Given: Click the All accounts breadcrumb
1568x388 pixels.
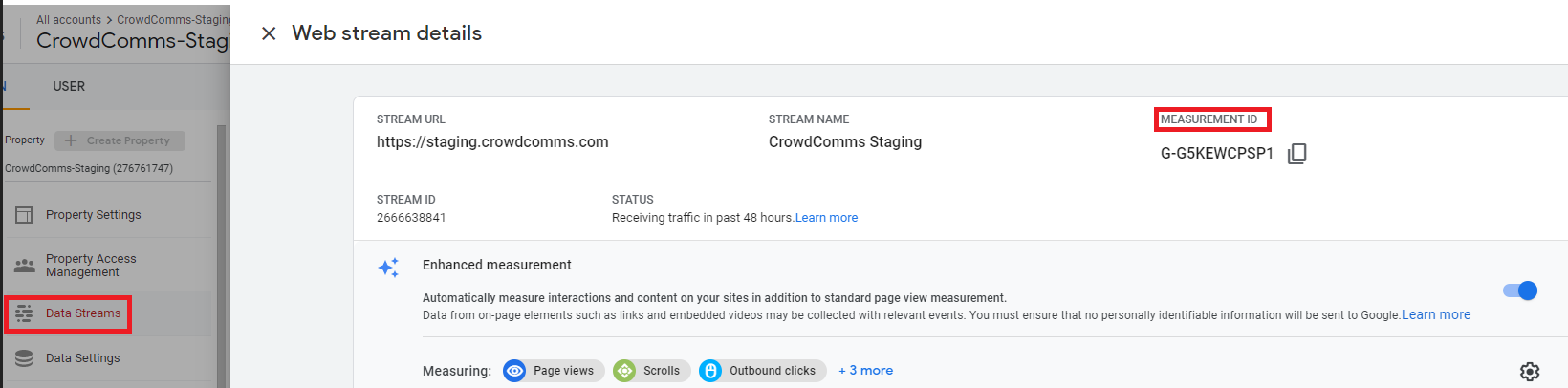Looking at the screenshot, I should [68, 19].
